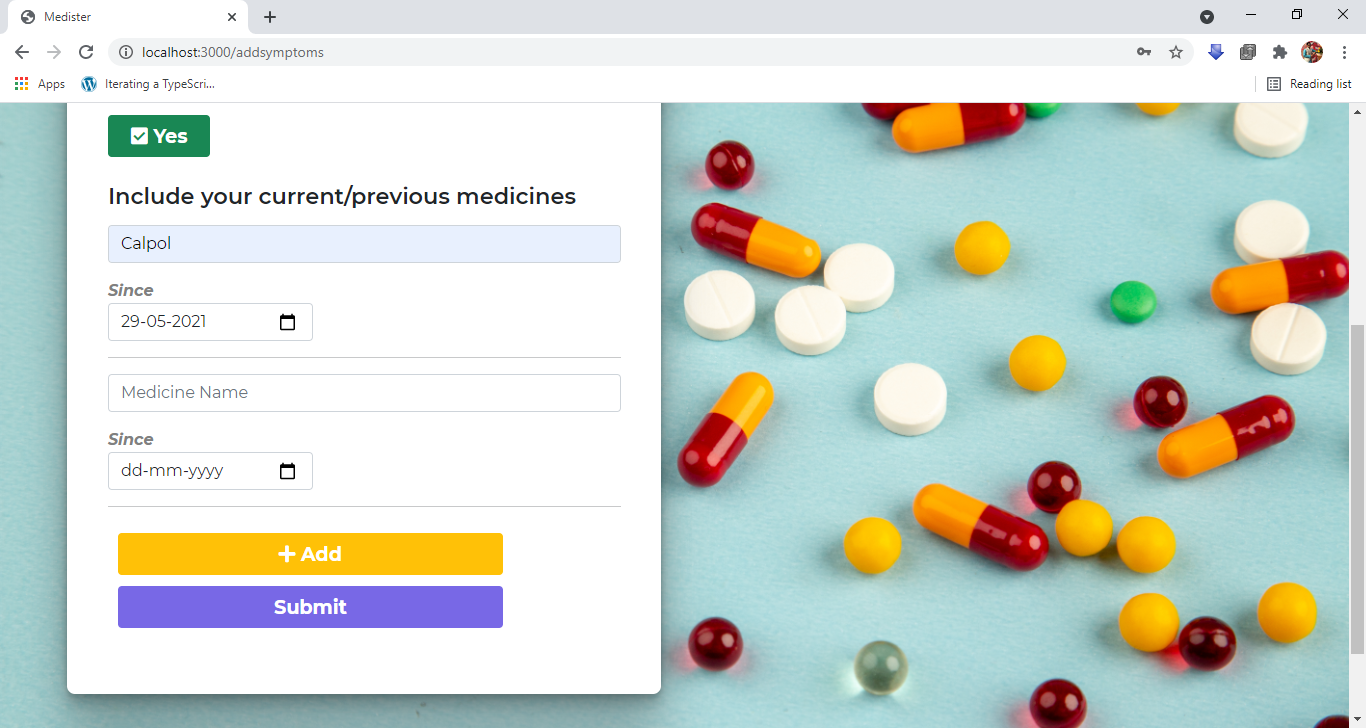Toggle the green Yes button's checkbox
Viewport: 1366px width, 728px height.
pyautogui.click(x=140, y=135)
